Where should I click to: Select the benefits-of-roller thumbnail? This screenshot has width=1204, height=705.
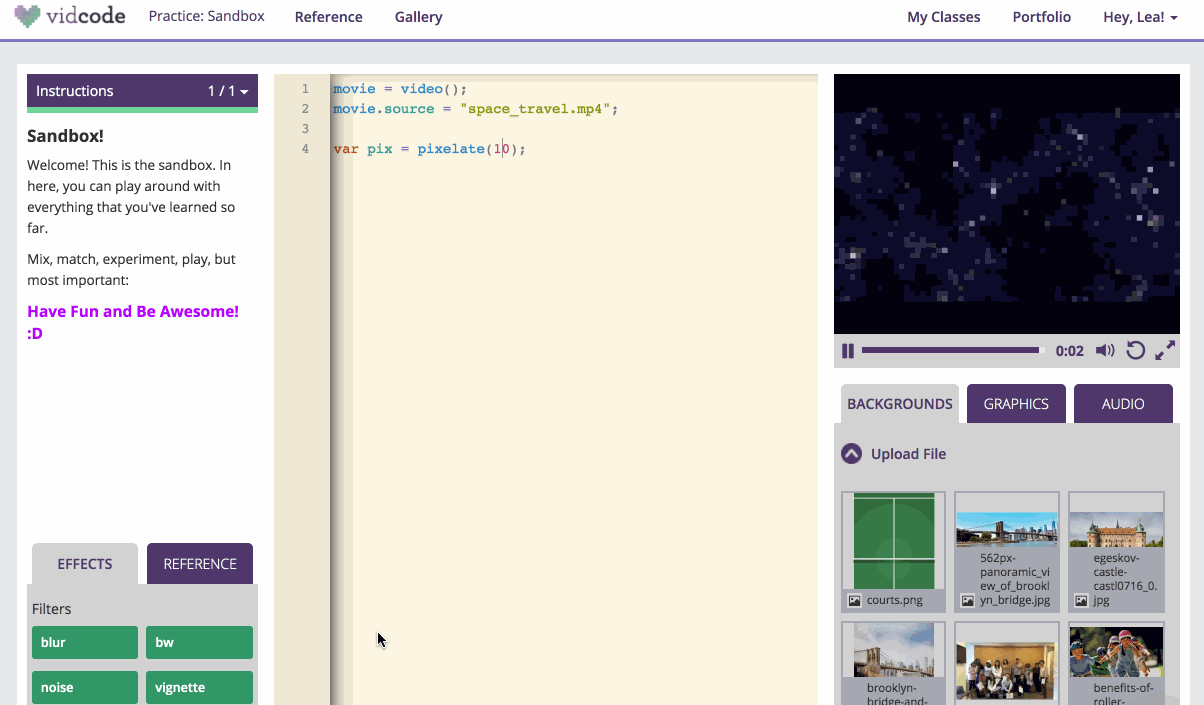pyautogui.click(x=1116, y=663)
